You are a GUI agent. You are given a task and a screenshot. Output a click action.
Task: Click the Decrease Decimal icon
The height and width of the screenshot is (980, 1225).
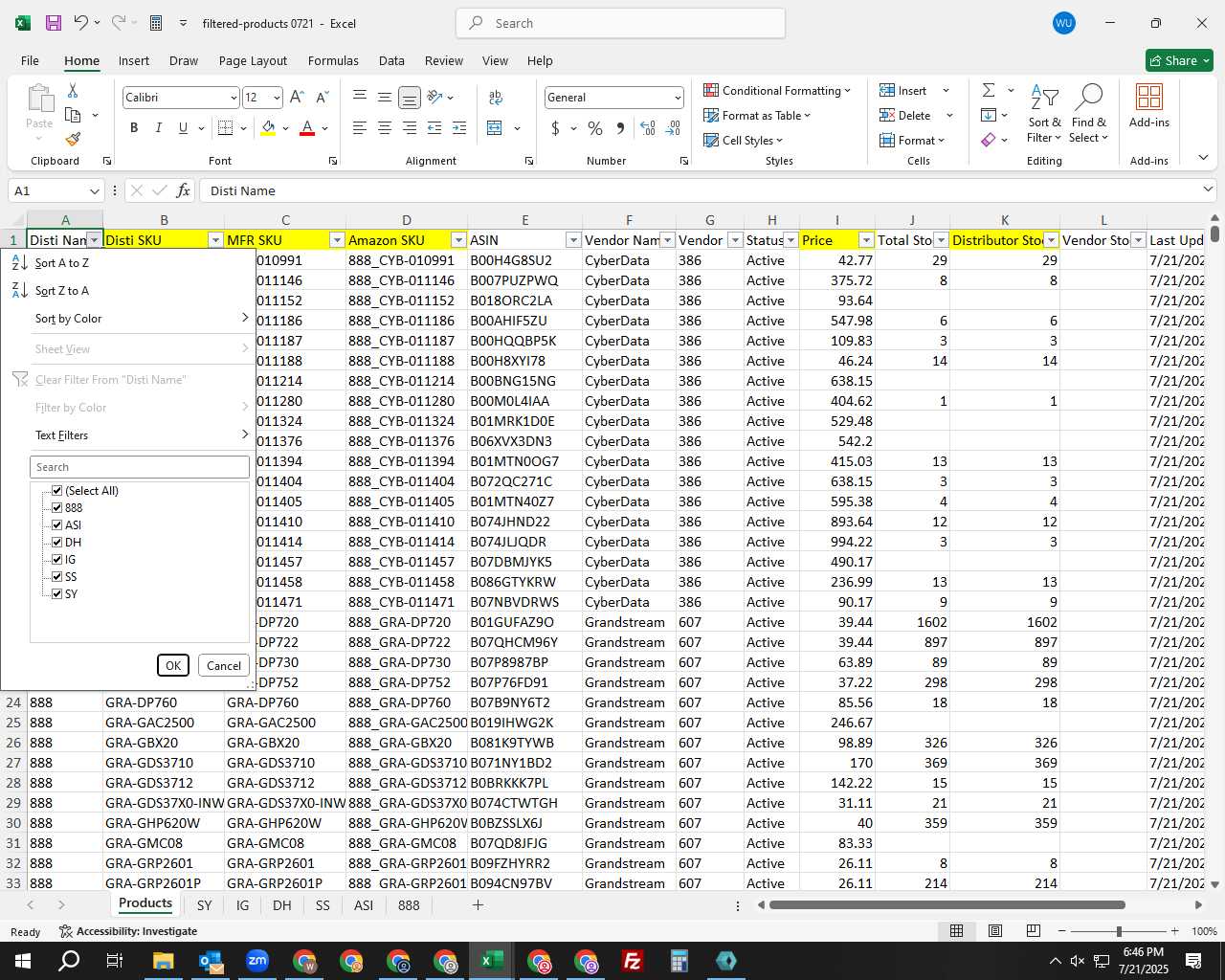pos(673,128)
